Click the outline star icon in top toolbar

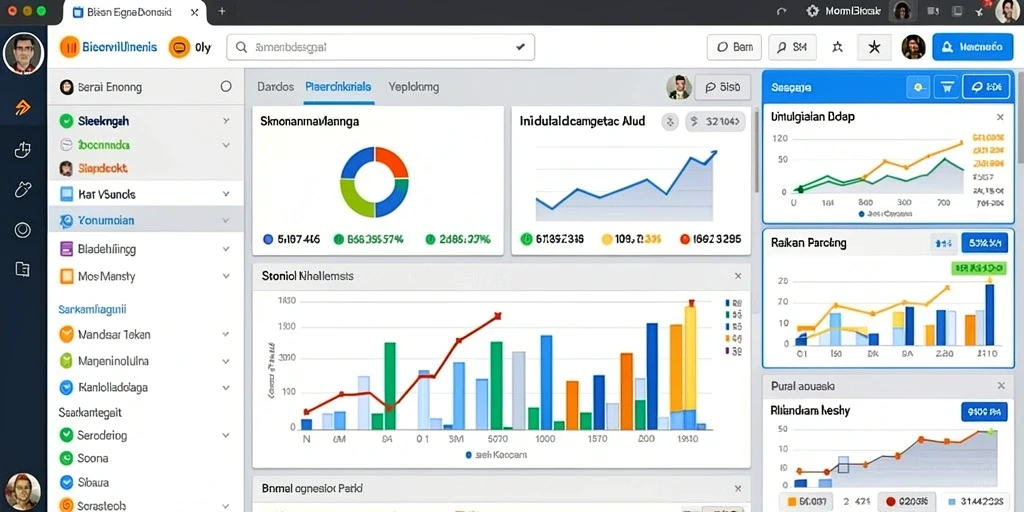pyautogui.click(x=838, y=47)
